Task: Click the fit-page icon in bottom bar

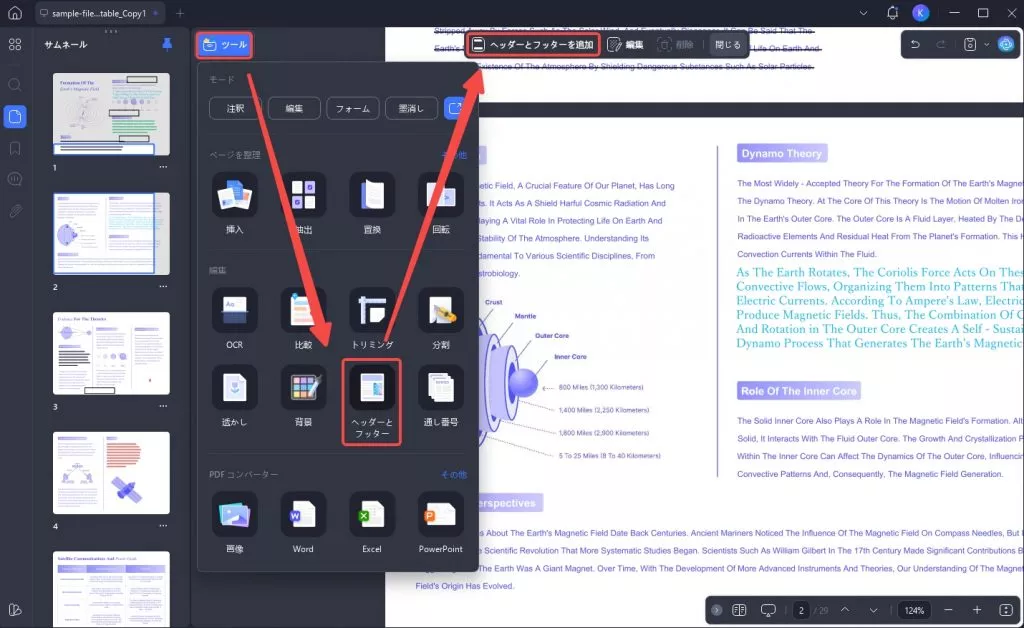Action: tap(1006, 610)
